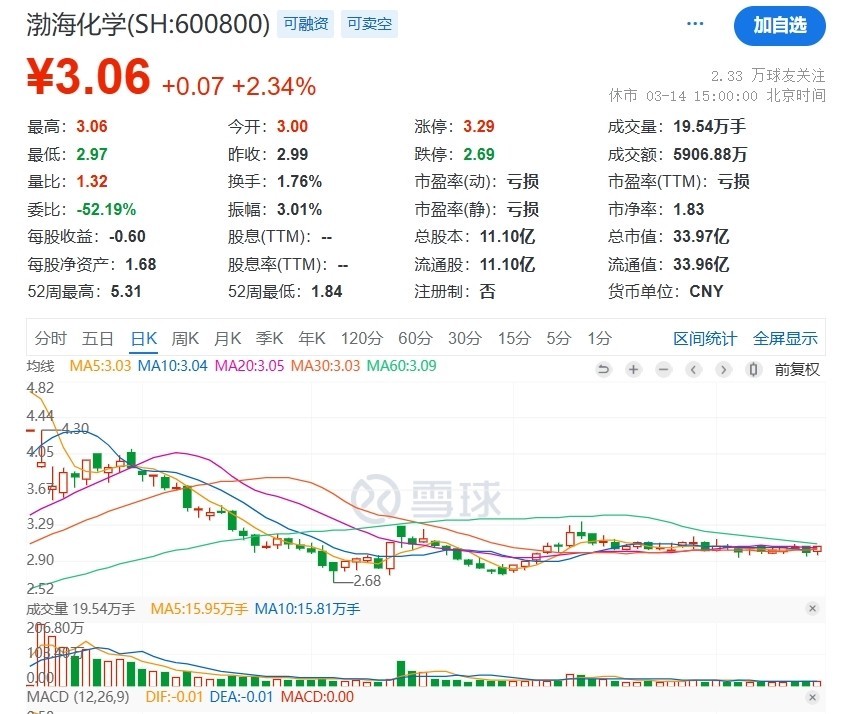Close the MACD indicator panel
This screenshot has height=714, width=844.
pos(812,697)
